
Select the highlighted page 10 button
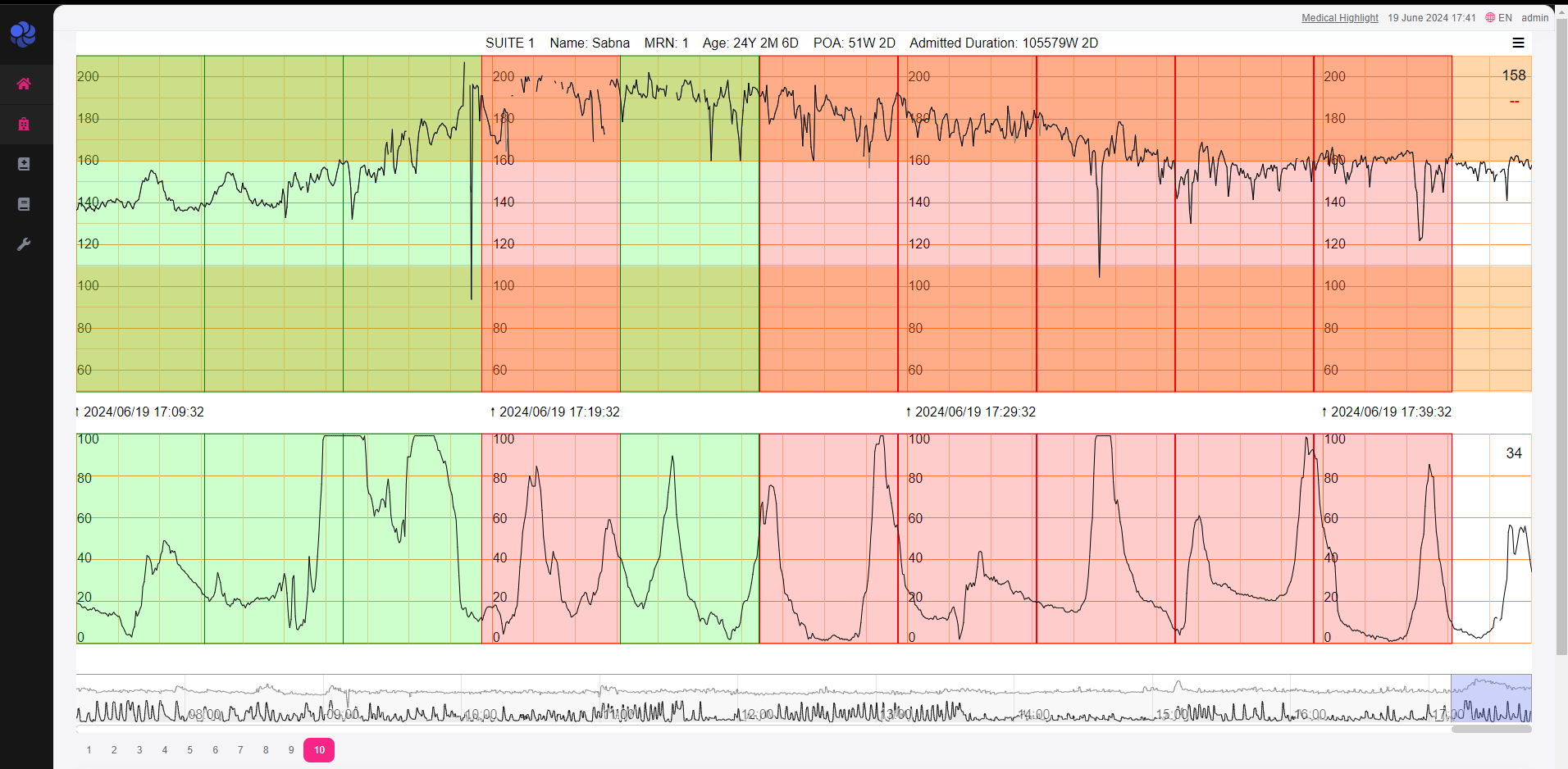click(319, 750)
